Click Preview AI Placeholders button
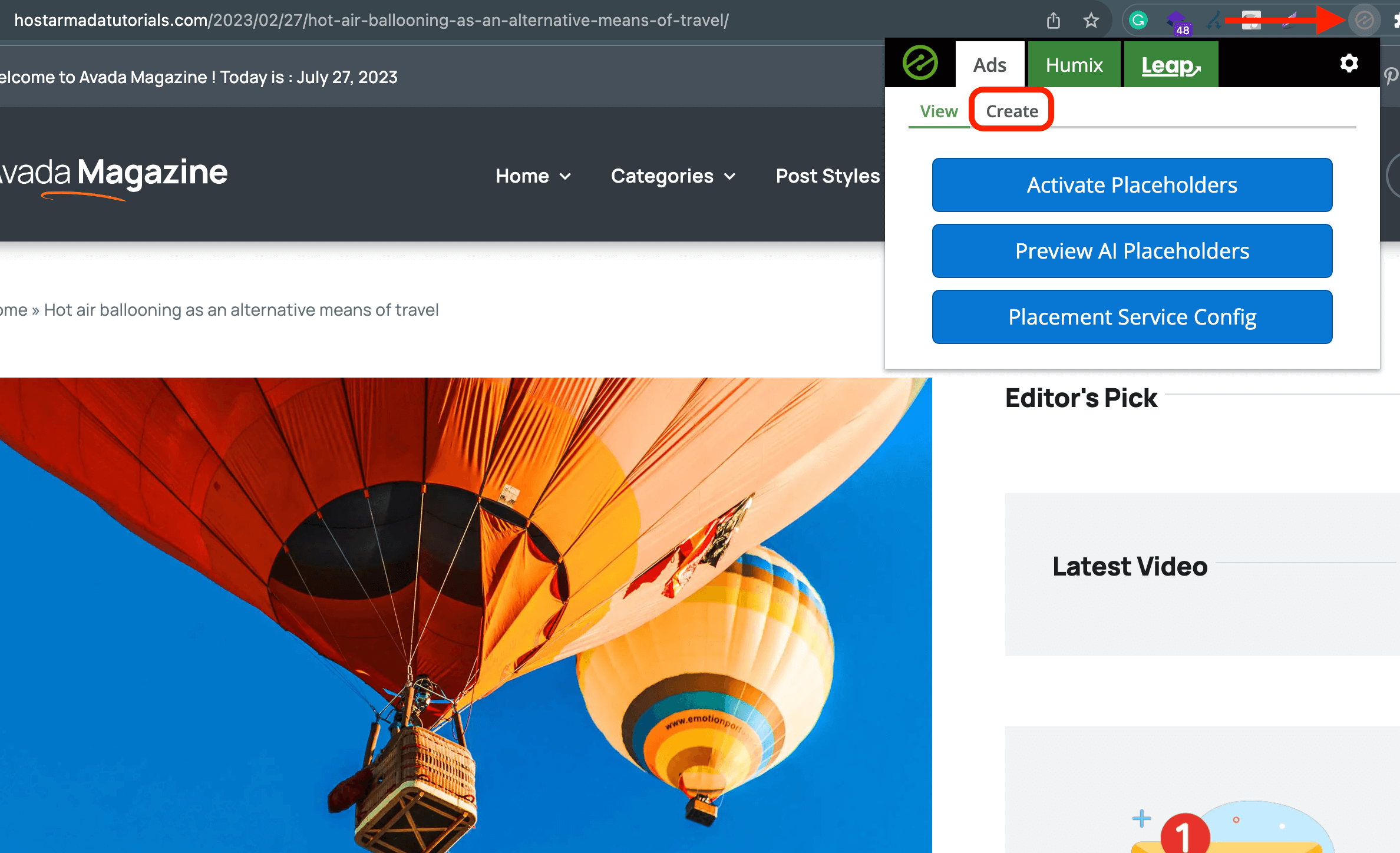Viewport: 1400px width, 853px height. pos(1132,251)
